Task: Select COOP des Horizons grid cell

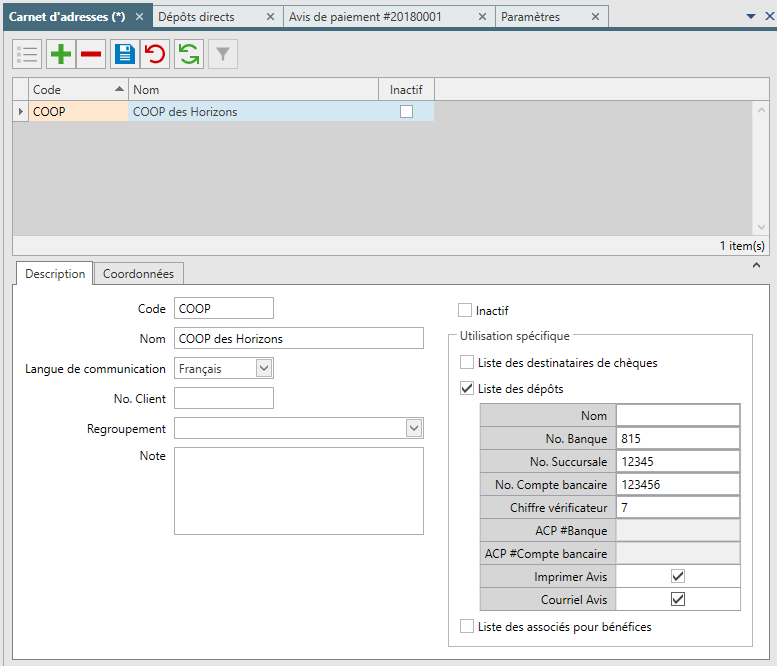Action: pyautogui.click(x=253, y=111)
